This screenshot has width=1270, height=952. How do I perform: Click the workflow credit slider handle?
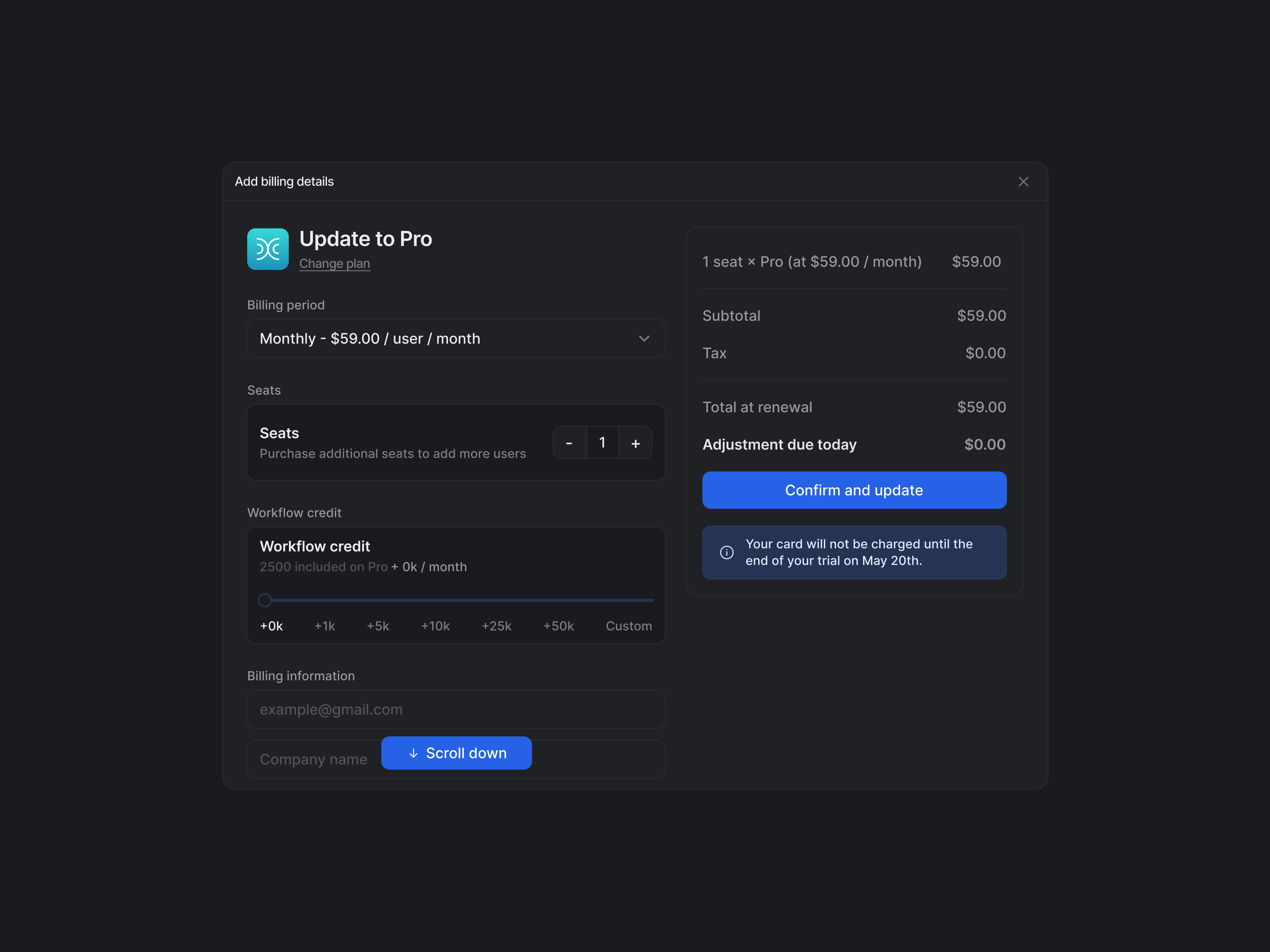tap(265, 600)
